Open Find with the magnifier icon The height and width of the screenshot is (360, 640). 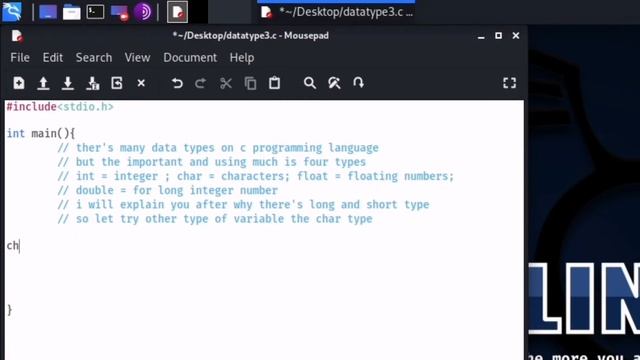(310, 83)
